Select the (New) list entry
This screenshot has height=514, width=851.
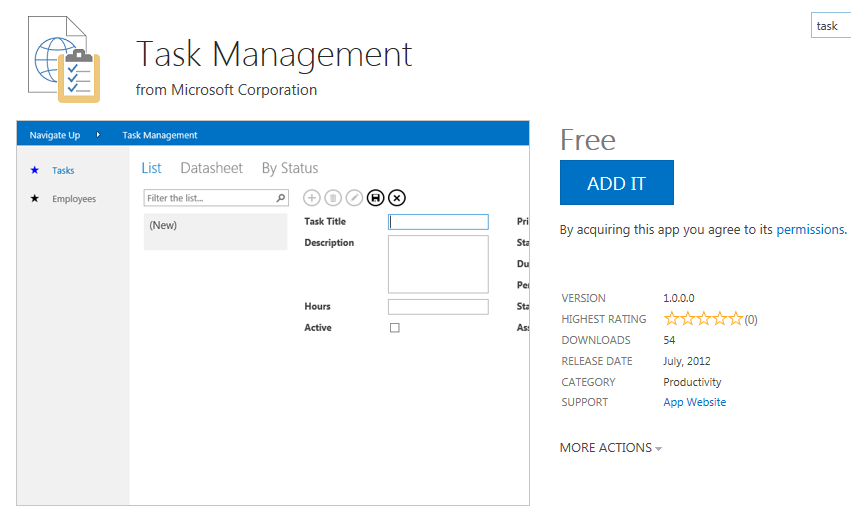(215, 231)
